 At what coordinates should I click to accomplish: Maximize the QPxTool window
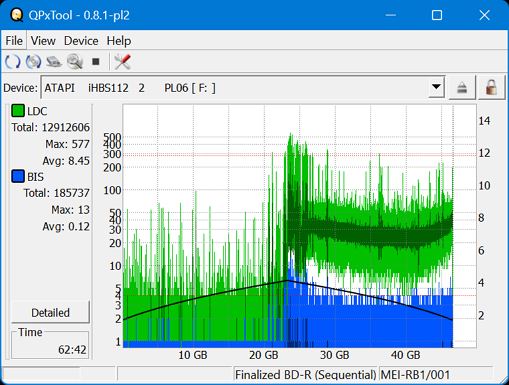(x=437, y=15)
